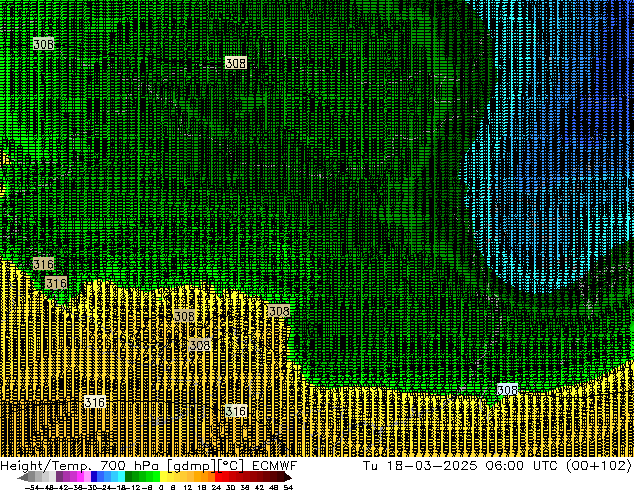Image resolution: width=634 pixels, height=490 pixels.
Task: Click the '-54' legend tick value
Action: tap(31, 487)
